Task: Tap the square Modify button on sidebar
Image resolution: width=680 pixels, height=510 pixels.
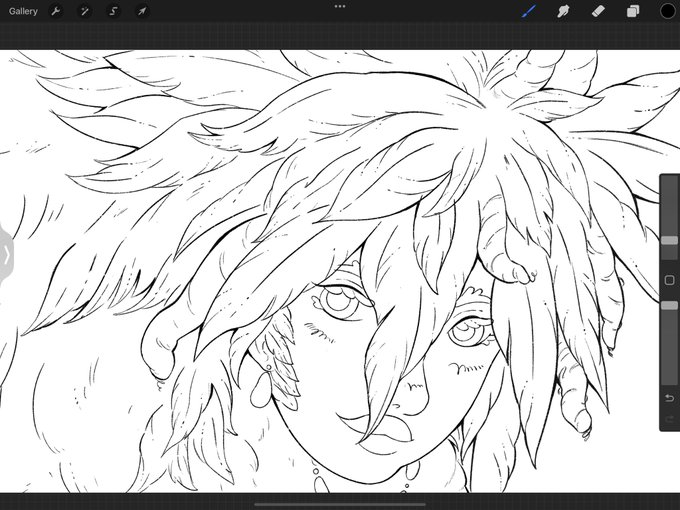Action: pyautogui.click(x=669, y=280)
